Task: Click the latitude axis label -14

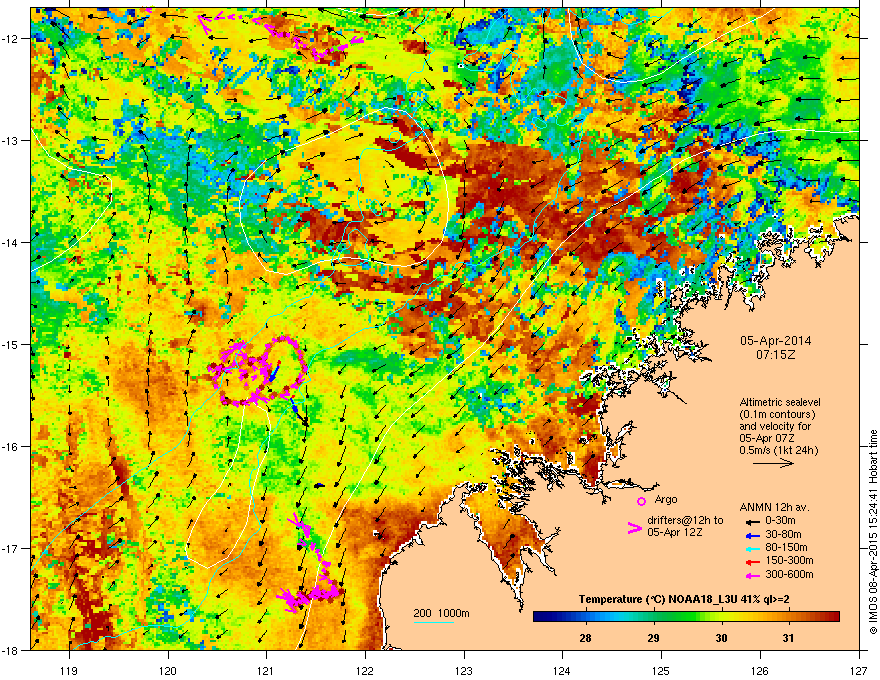Action: 10,242
